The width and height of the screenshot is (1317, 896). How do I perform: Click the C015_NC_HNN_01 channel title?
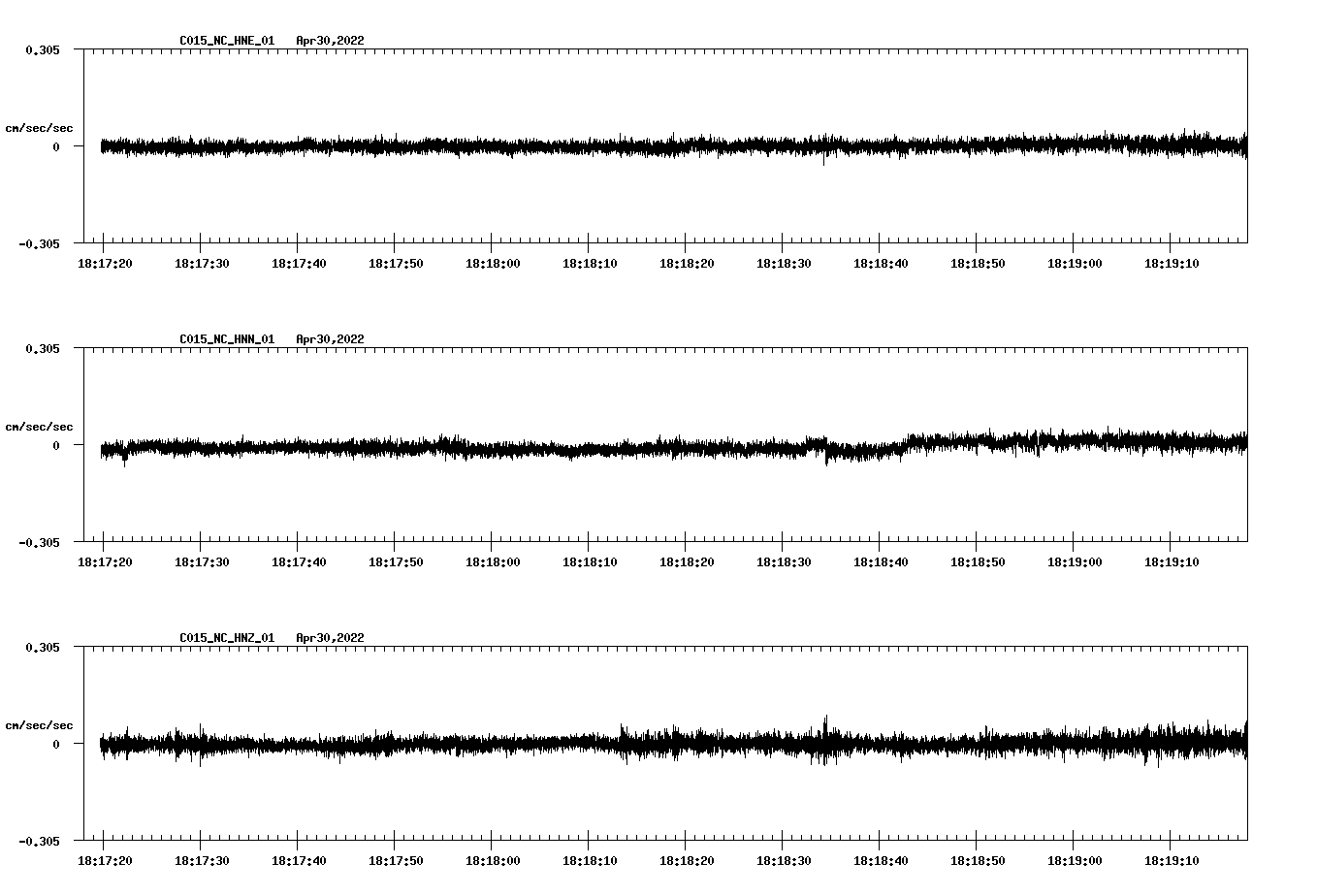coord(227,339)
